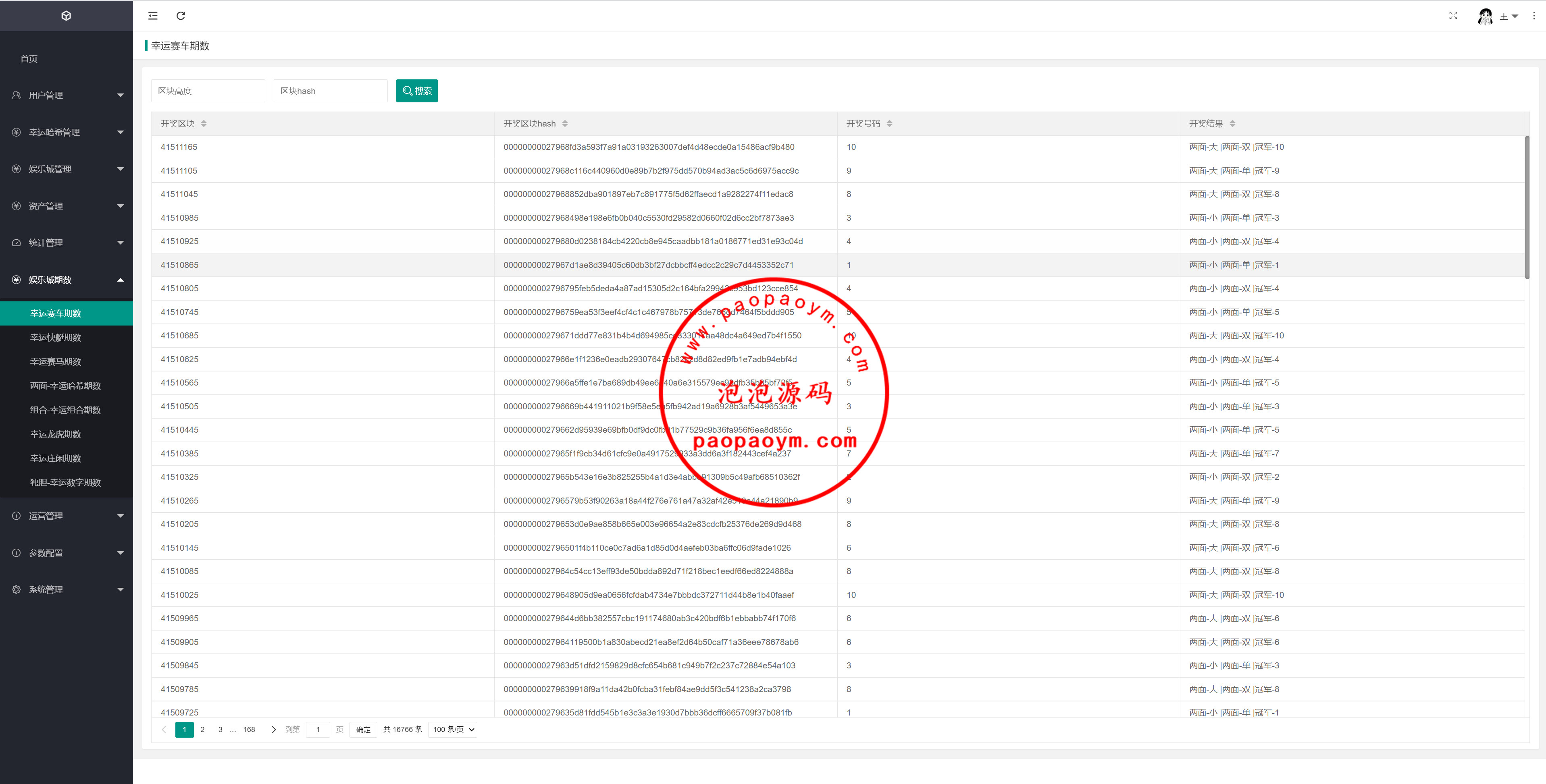Click the 用户管理 user icon
This screenshot has width=1546, height=784.
coord(16,95)
